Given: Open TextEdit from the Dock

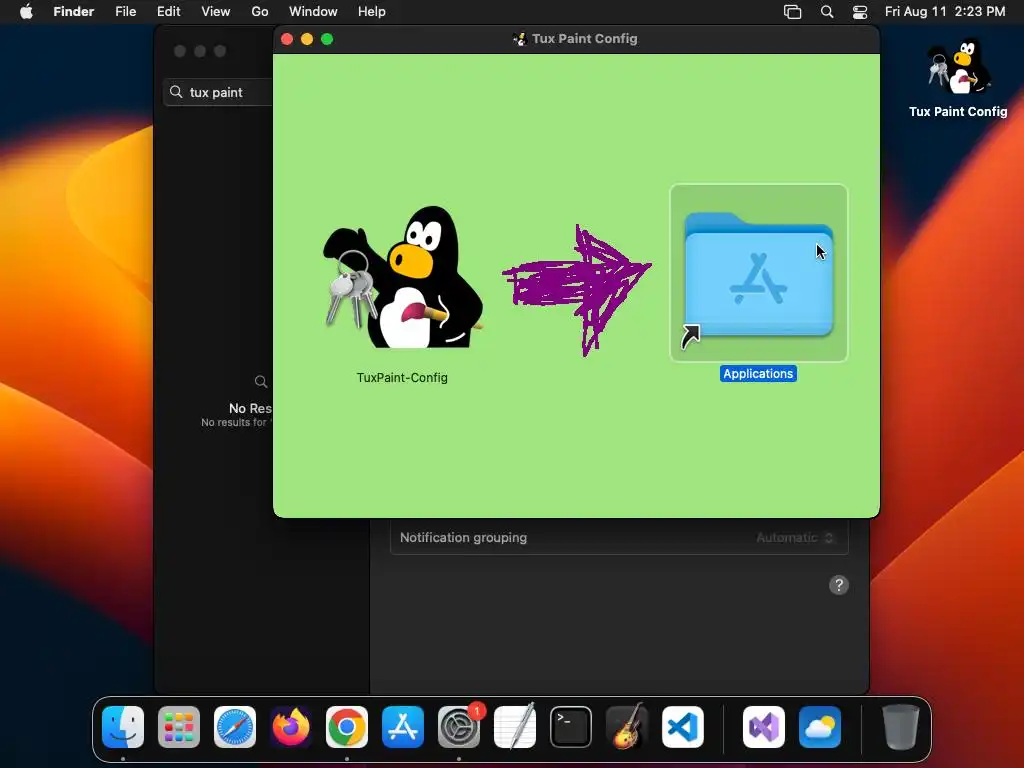Looking at the screenshot, I should click(x=515, y=727).
